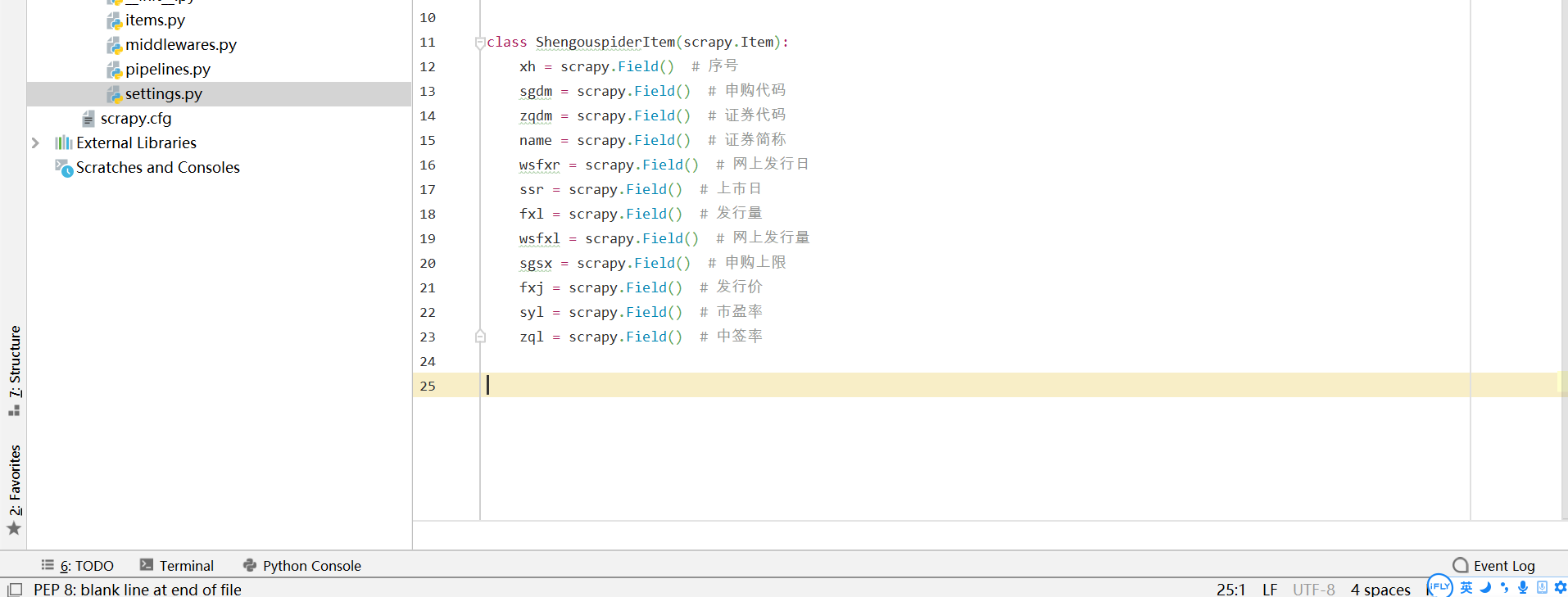The image size is (1568, 597).
Task: Click the pipelines.py Python file icon
Action: click(114, 70)
